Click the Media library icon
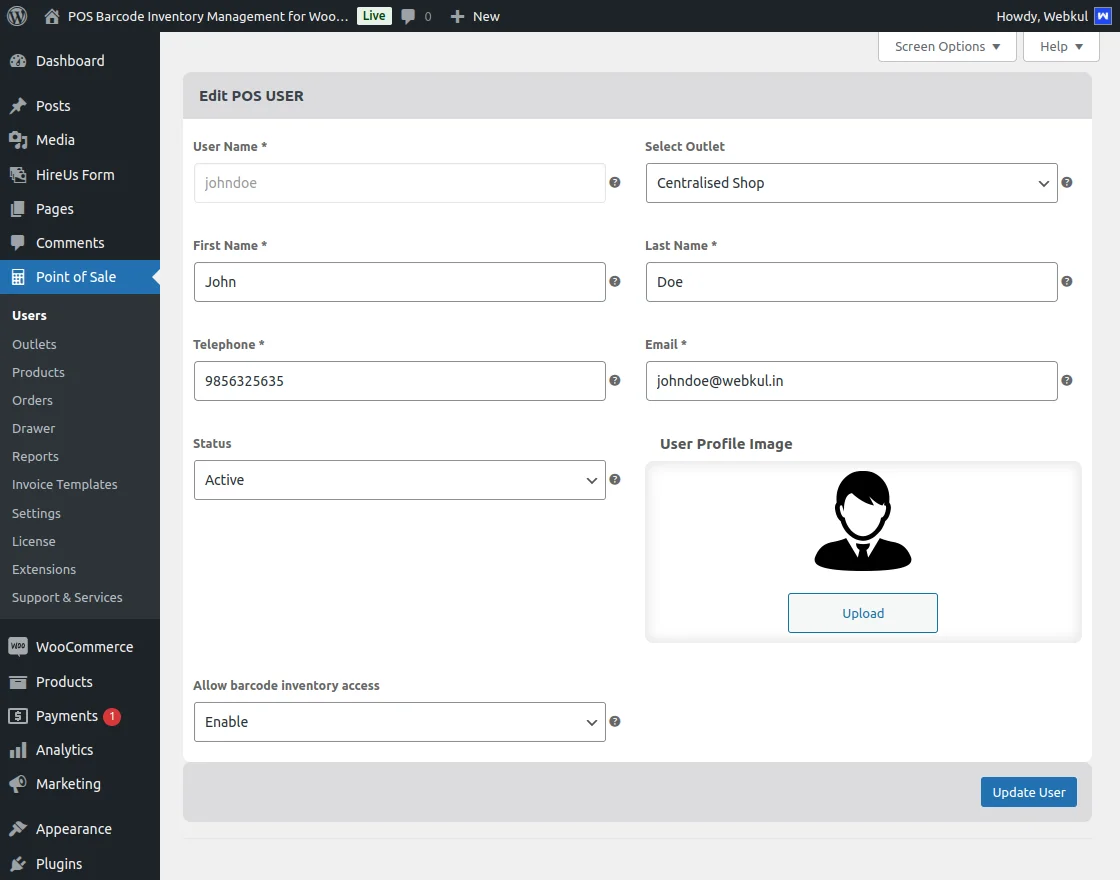 point(18,140)
